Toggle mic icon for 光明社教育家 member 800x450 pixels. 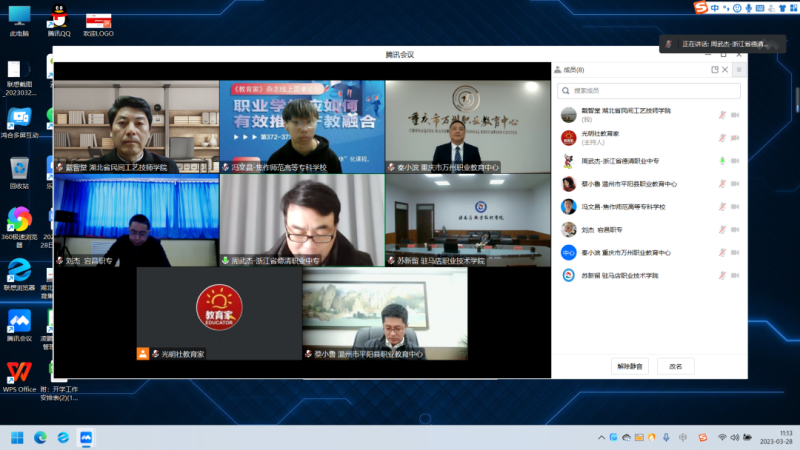(722, 138)
